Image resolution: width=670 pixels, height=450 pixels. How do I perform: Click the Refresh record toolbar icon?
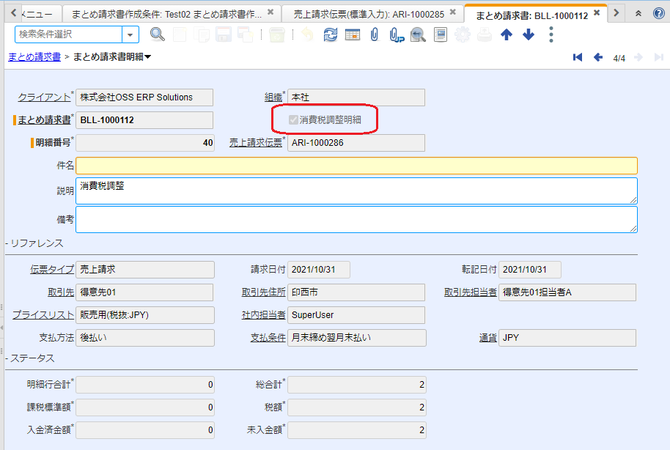tap(330, 34)
